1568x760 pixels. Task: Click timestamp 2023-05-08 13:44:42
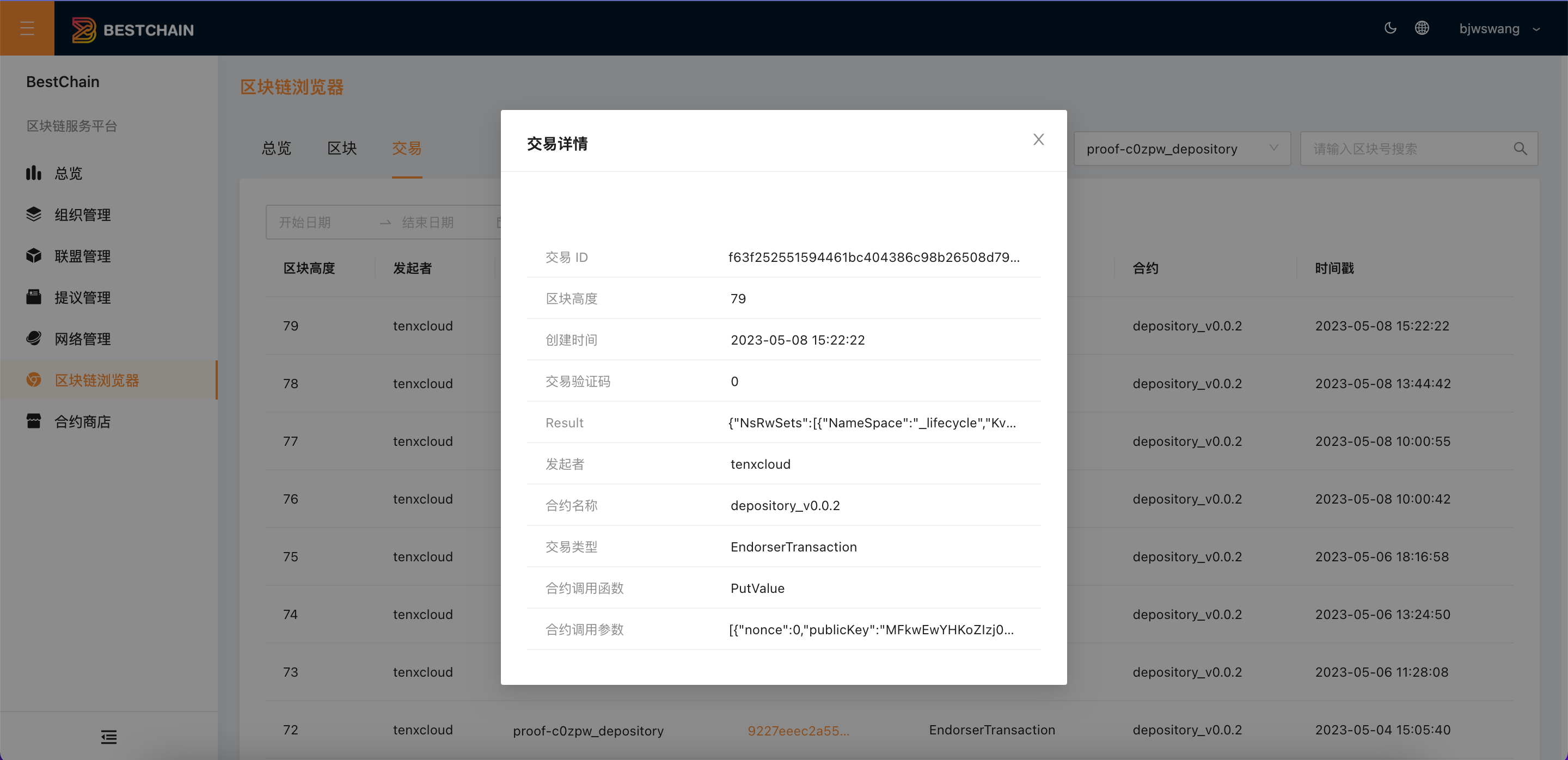pos(1382,383)
